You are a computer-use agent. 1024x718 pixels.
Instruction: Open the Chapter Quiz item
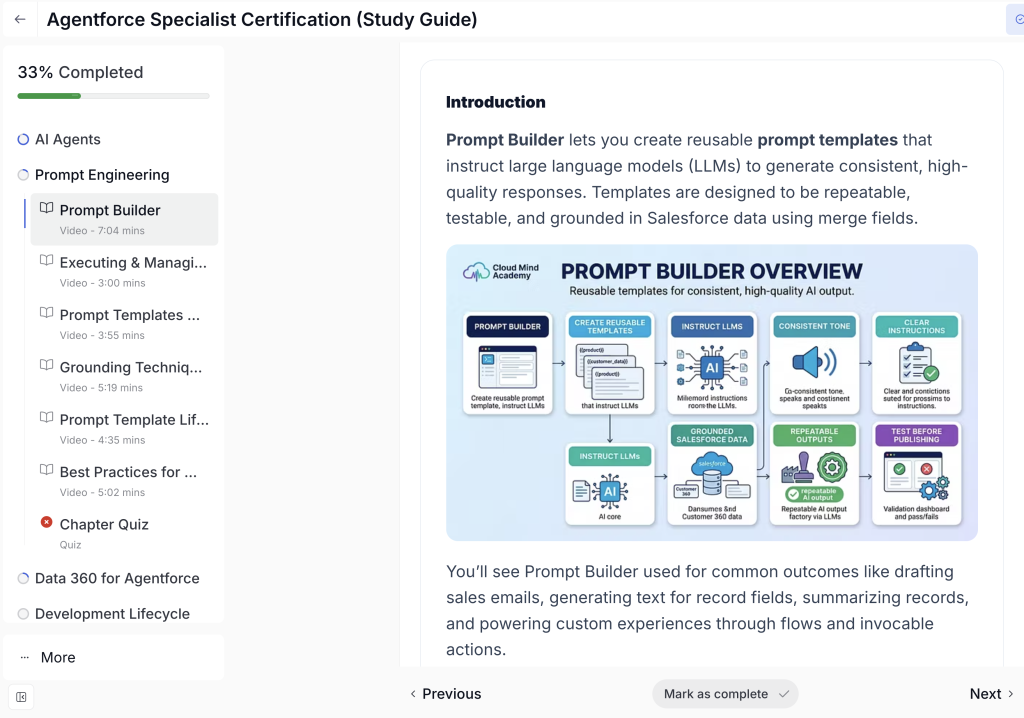(x=124, y=532)
